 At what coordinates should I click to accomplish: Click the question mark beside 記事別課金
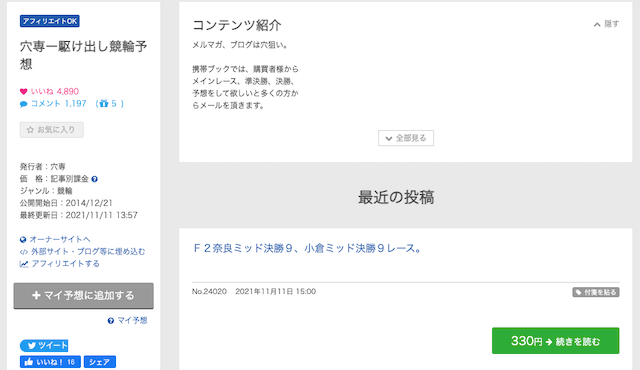[95, 179]
